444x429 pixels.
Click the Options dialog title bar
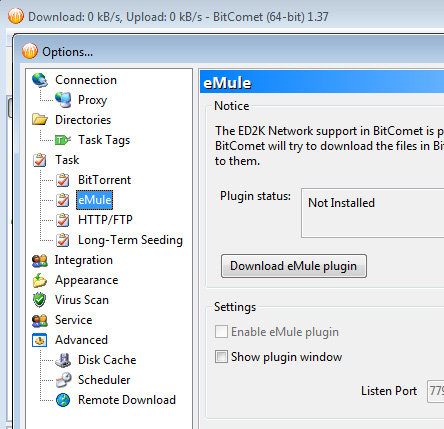click(x=230, y=51)
